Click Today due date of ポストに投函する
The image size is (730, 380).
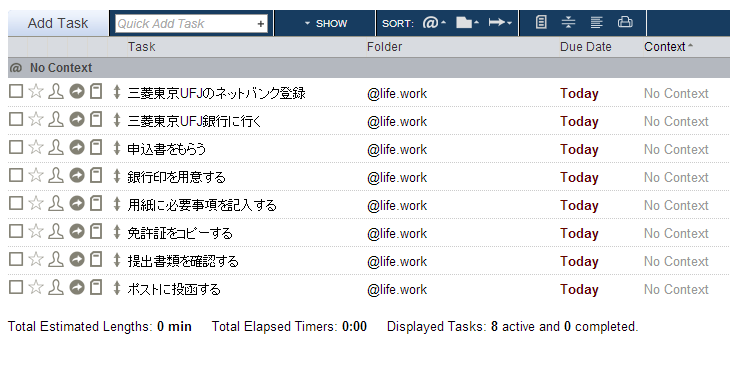[x=579, y=289]
